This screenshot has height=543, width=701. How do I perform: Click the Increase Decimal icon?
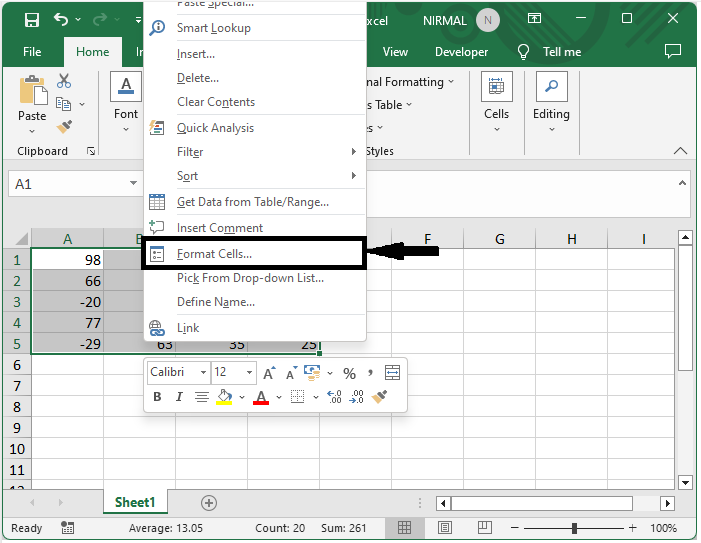334,397
